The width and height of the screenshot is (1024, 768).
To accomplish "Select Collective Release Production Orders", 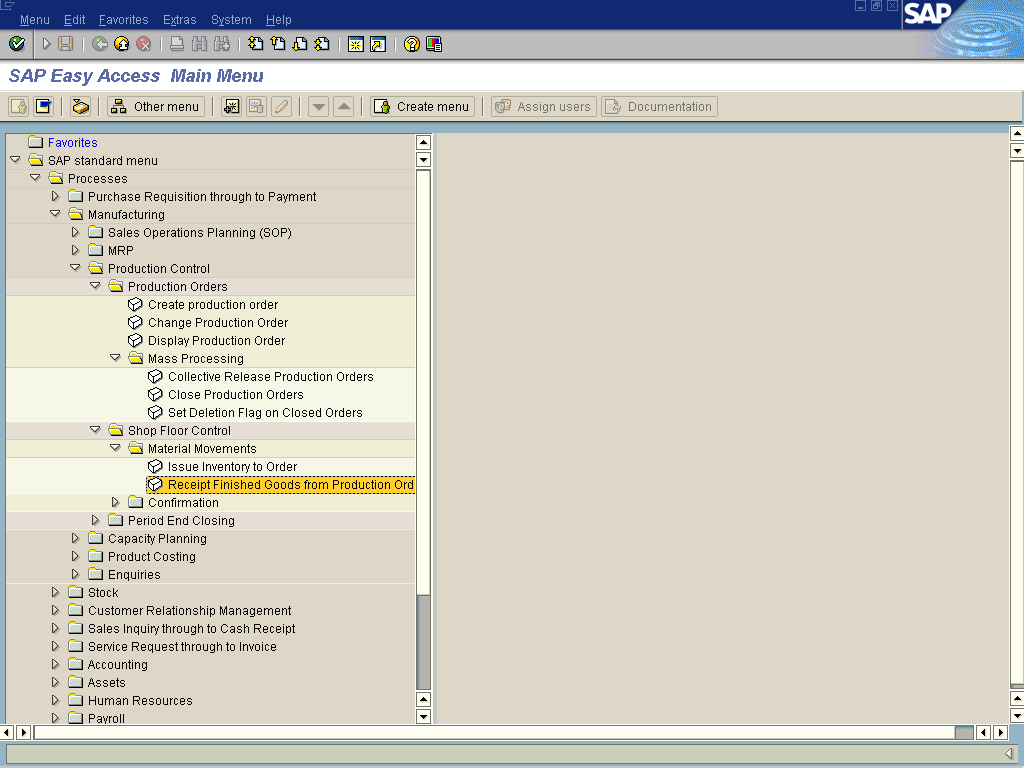I will 270,376.
